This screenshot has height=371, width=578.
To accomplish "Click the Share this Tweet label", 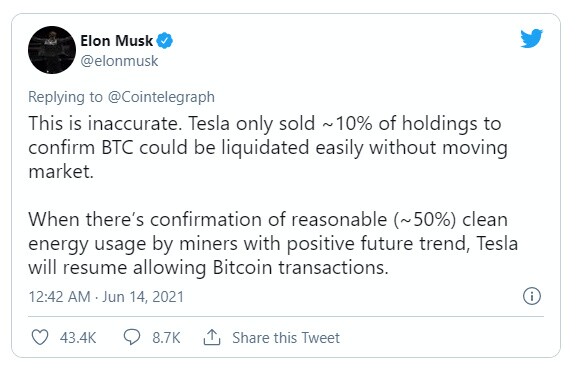I will pyautogui.click(x=286, y=338).
